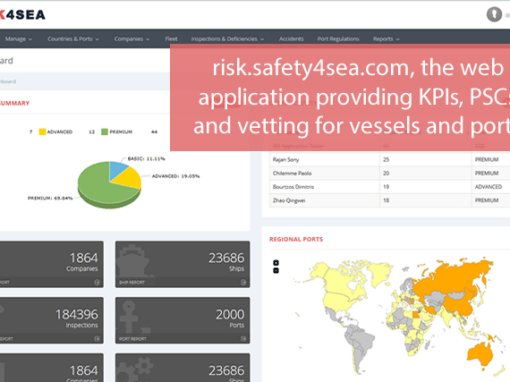
Task: Open the 1864 Companies tile
Action: click(x=51, y=264)
